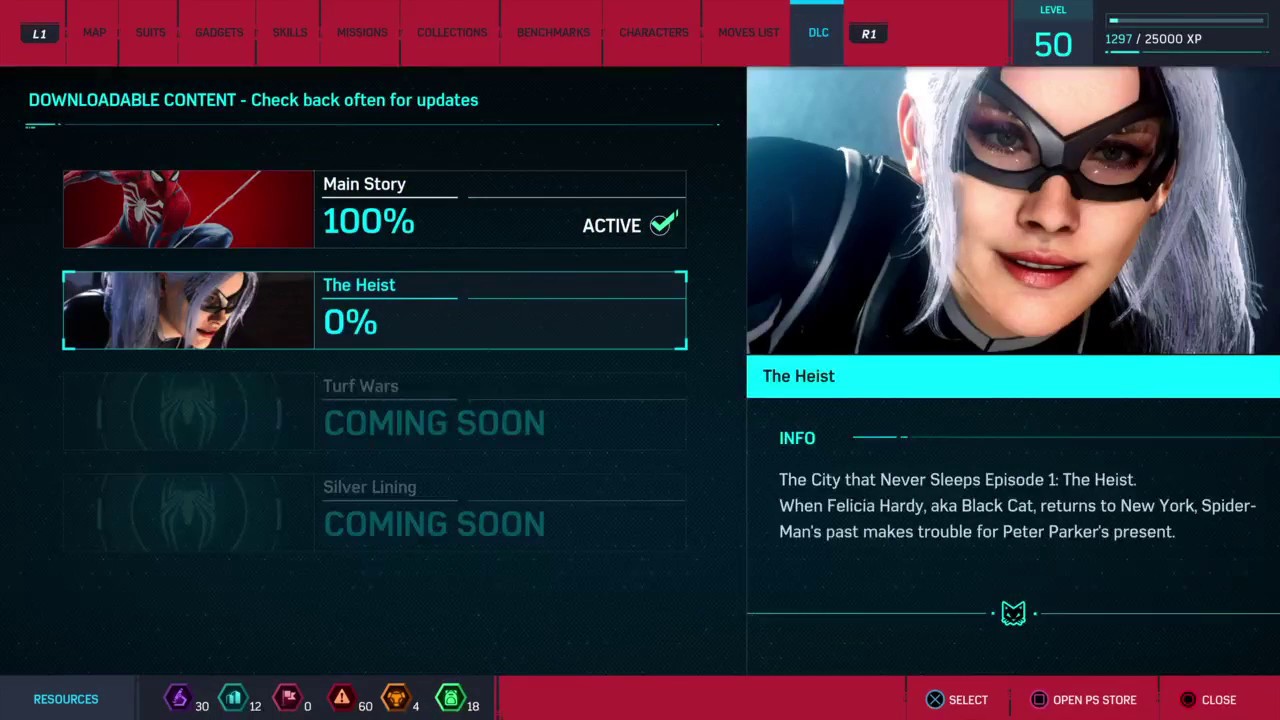Click the large Black Cat preview image
This screenshot has width=1280, height=720.
(1013, 211)
